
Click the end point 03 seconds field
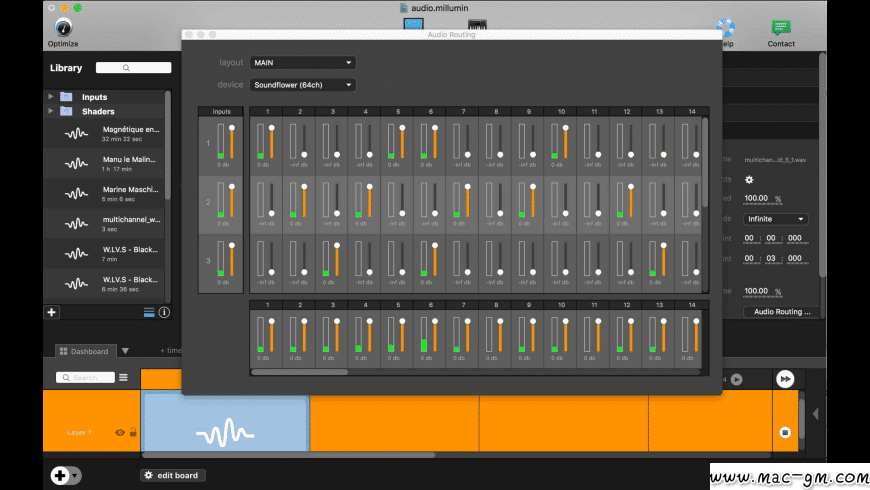[x=771, y=258]
